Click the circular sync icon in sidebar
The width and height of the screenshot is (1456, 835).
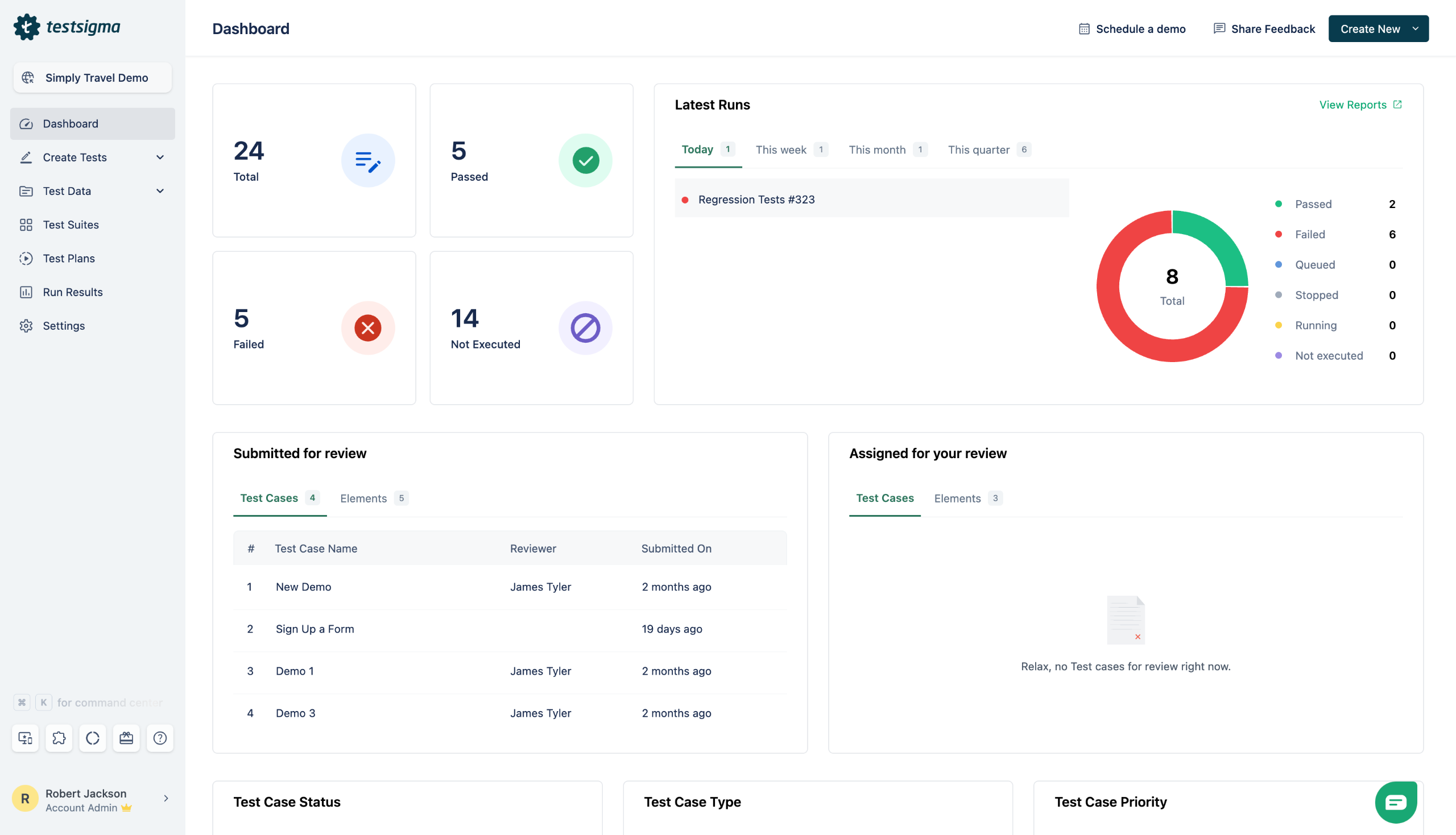[x=92, y=738]
